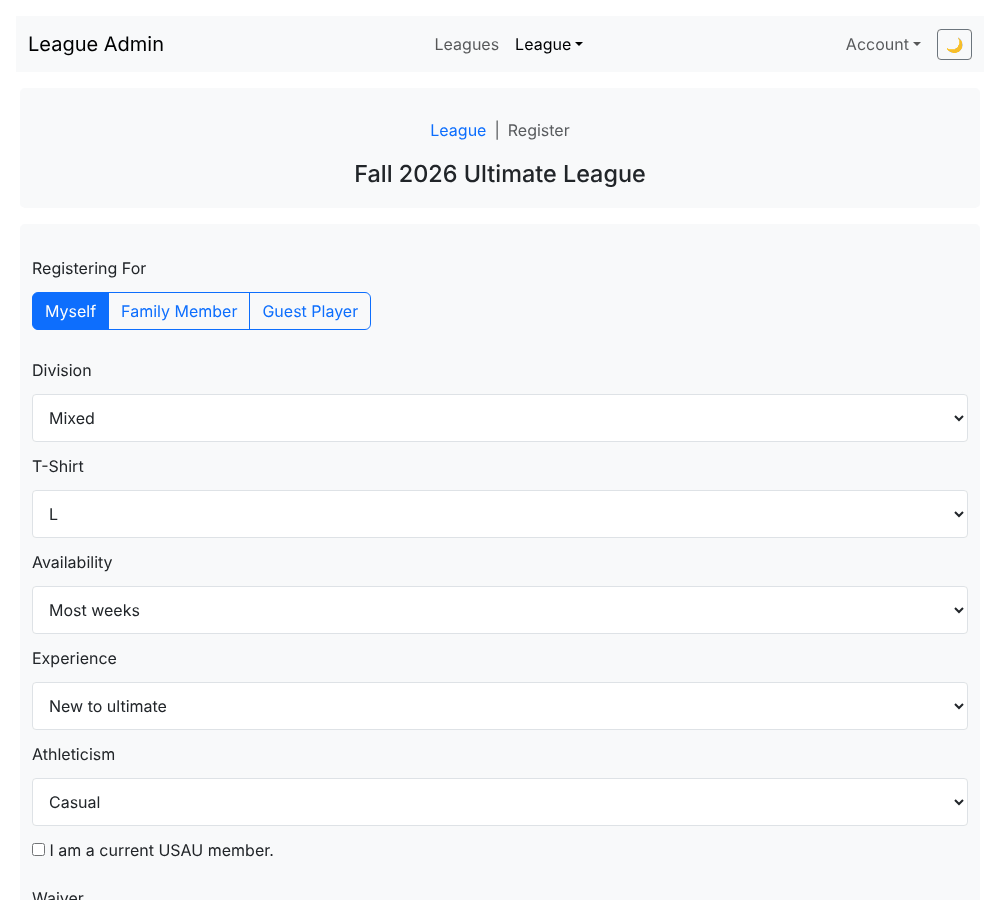
Task: Expand the League nav dropdown
Action: pyautogui.click(x=548, y=45)
